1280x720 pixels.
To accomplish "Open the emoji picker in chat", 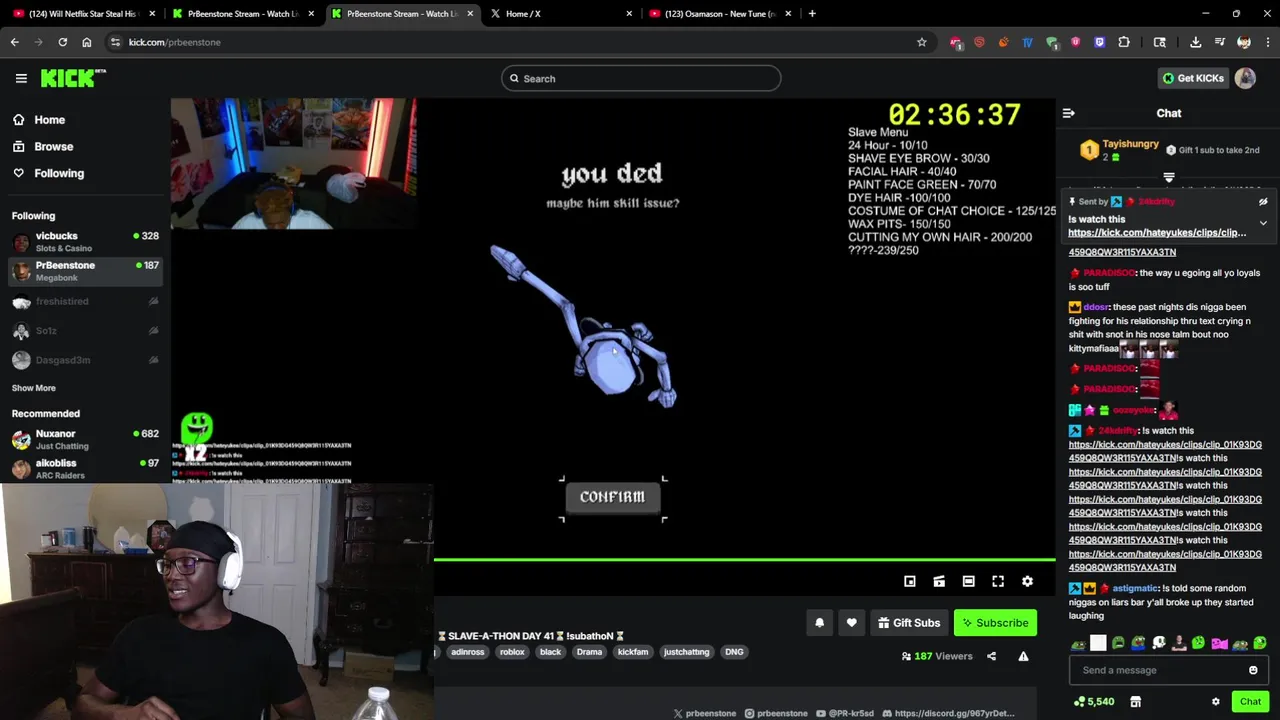I will (1253, 670).
